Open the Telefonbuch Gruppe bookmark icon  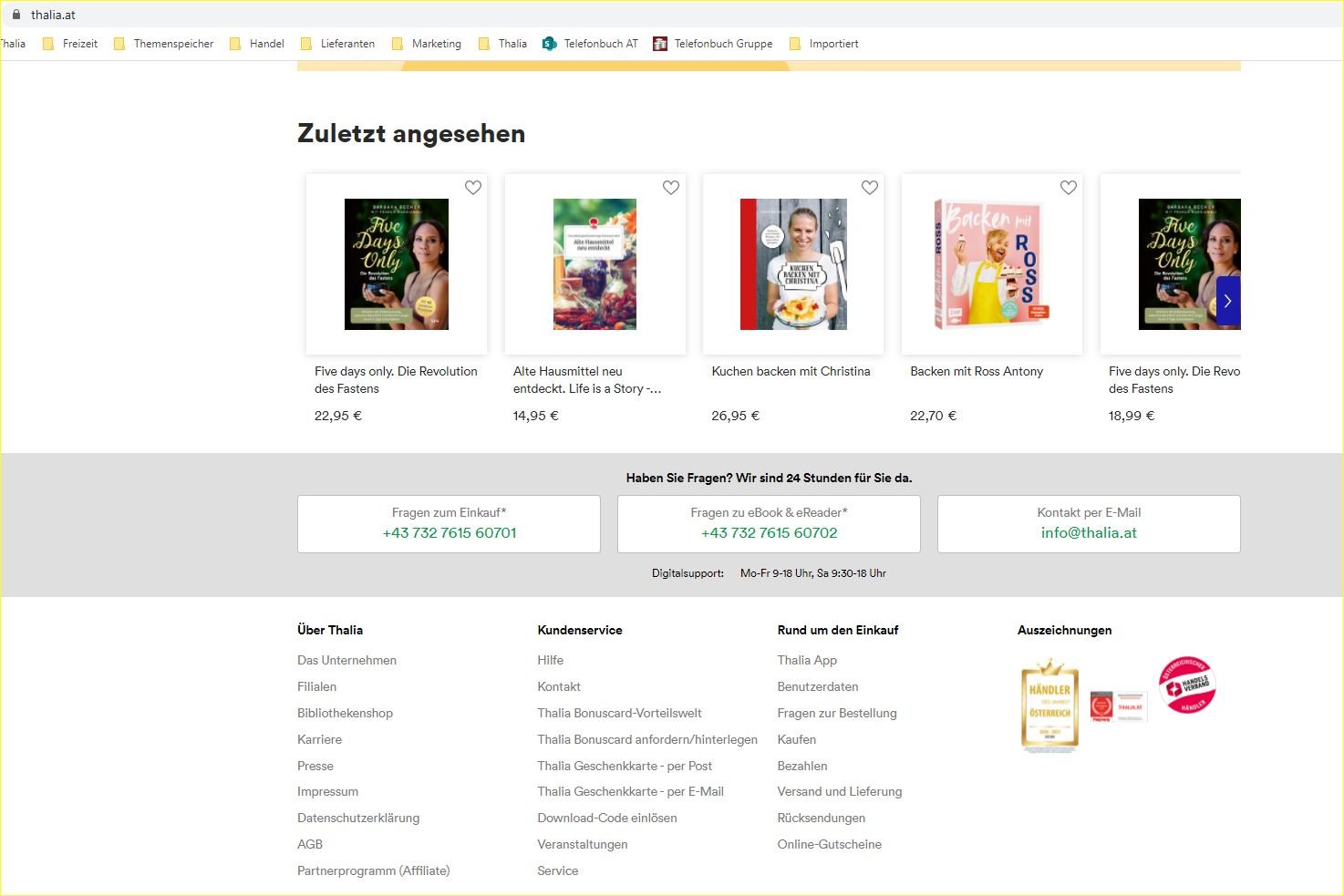[659, 43]
